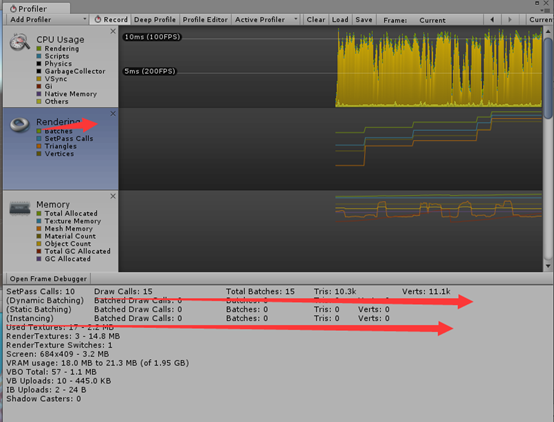
Task: Step to the next frame arrow
Action: click(x=509, y=20)
